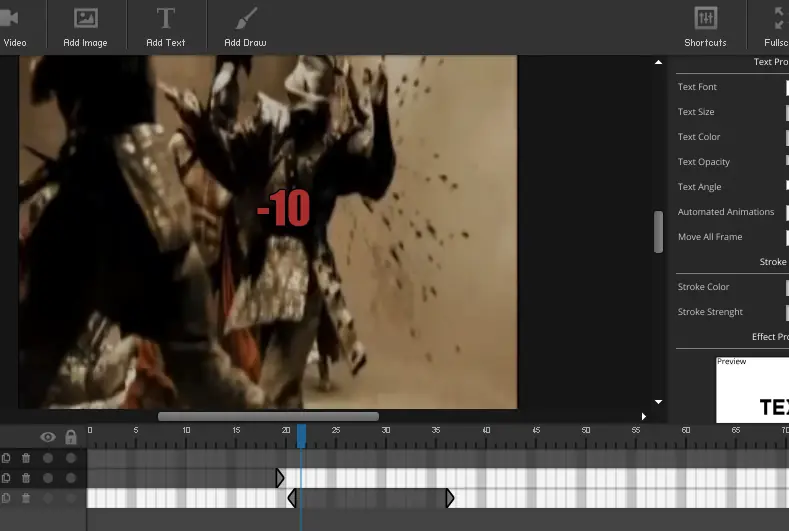This screenshot has height=531, width=789.
Task: Duplicate the third timeline layer
Action: 6,498
